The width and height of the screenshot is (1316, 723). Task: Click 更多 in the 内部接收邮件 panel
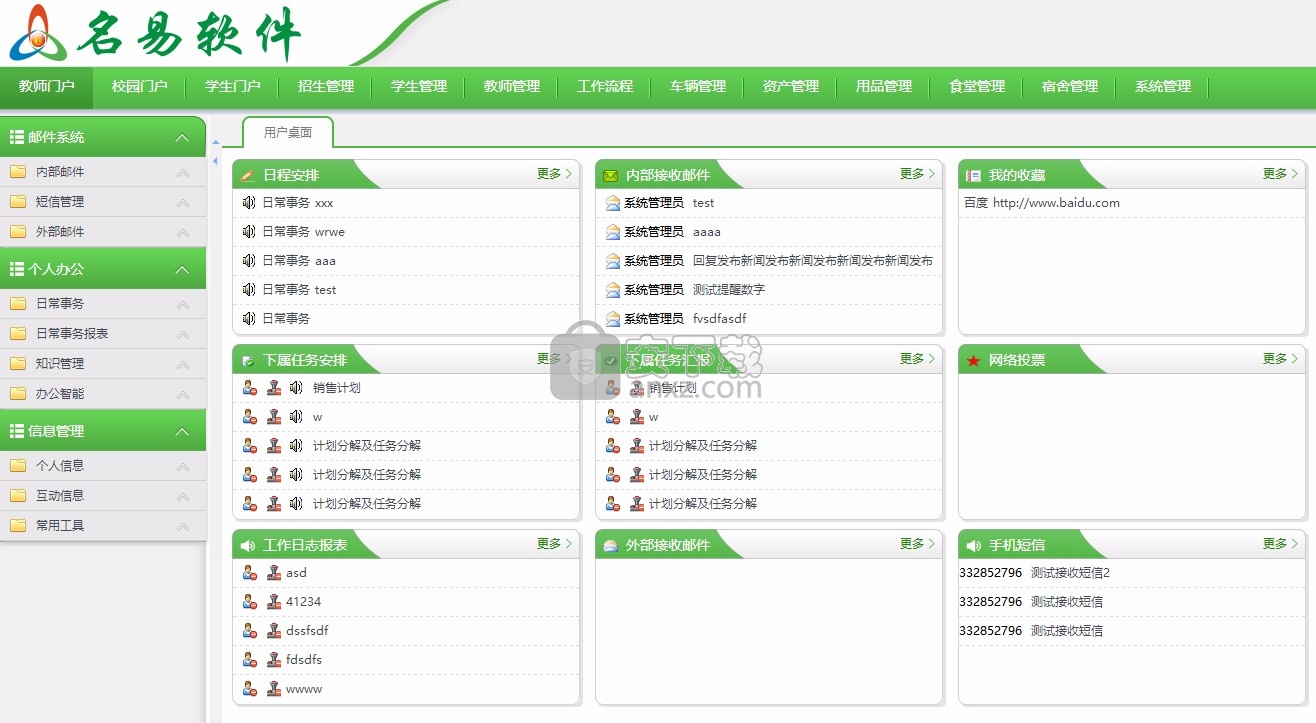(x=917, y=174)
